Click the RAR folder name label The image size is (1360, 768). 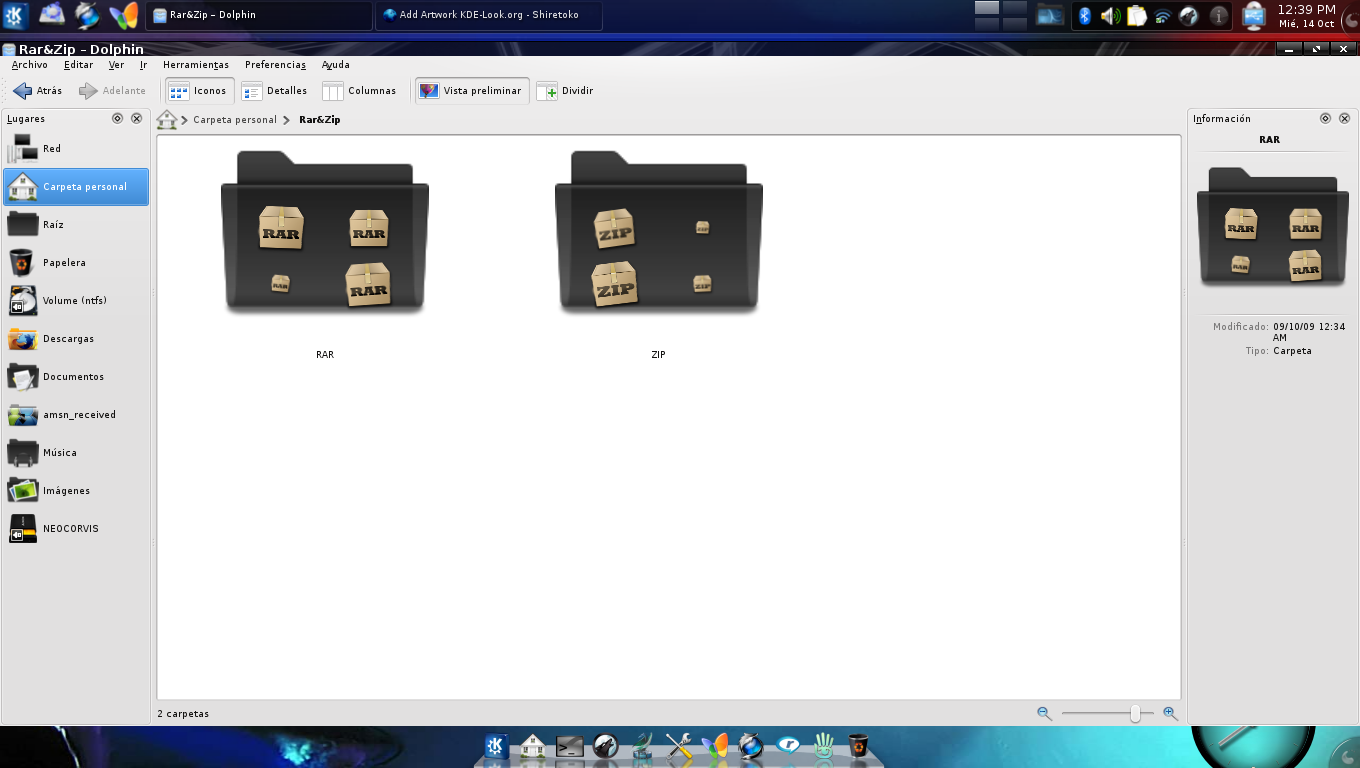point(325,355)
